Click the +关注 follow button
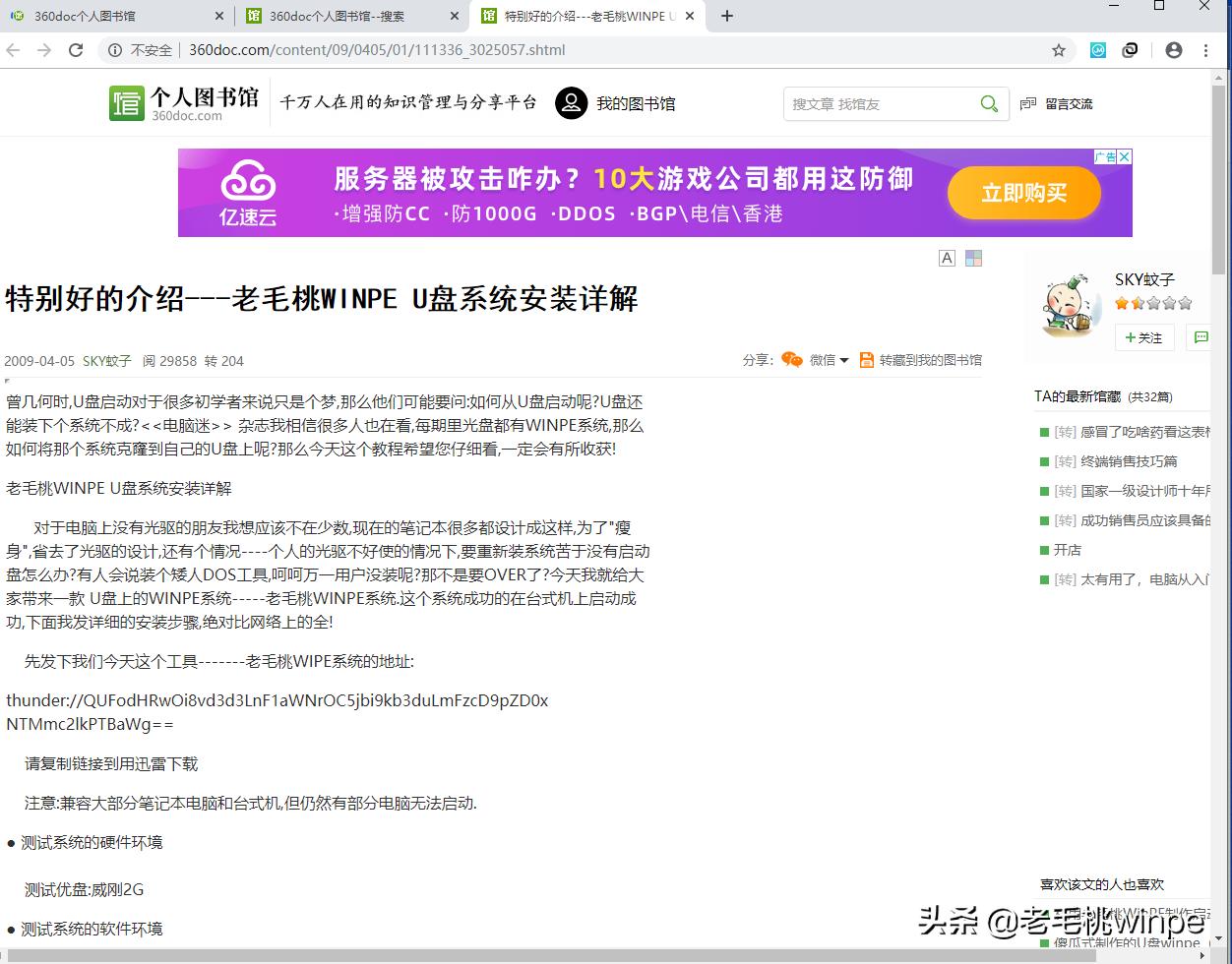The image size is (1232, 964). coord(1143,337)
